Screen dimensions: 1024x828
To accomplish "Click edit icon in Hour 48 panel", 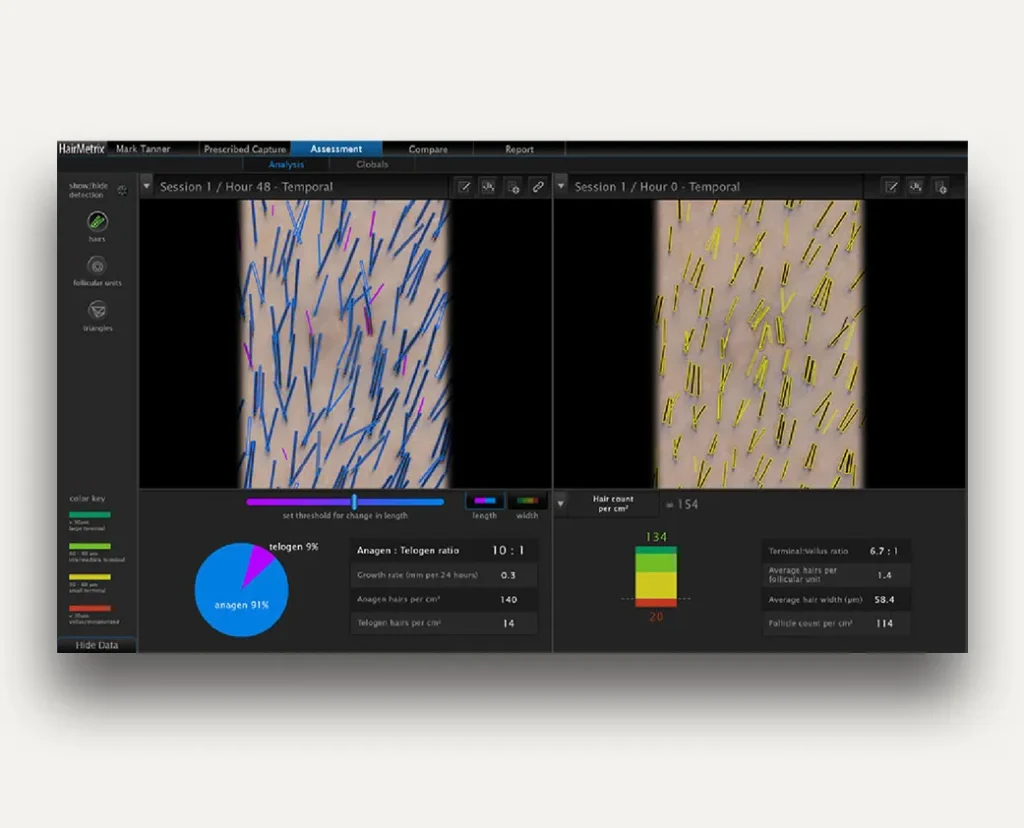I will 464,187.
